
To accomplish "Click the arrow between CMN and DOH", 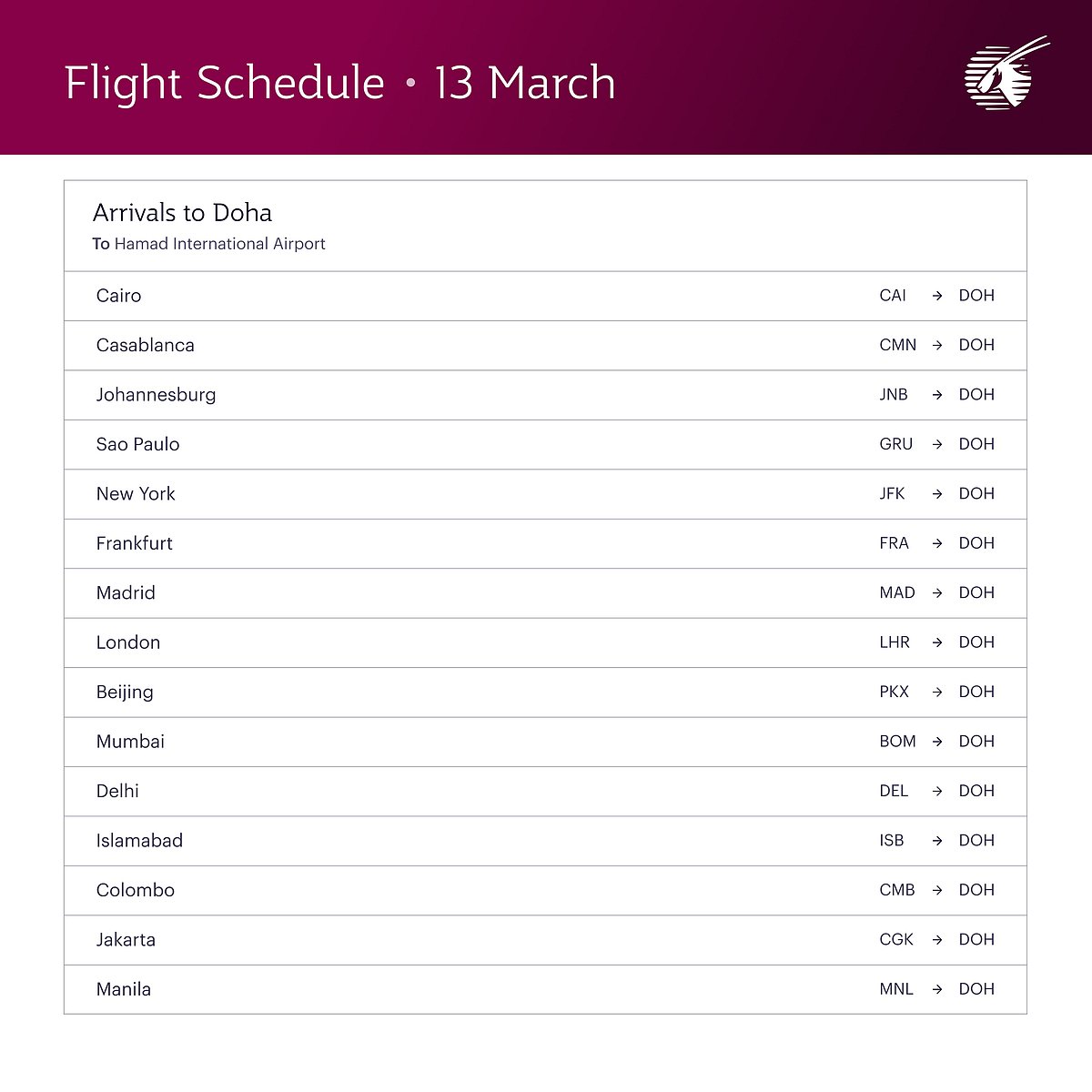I will (937, 346).
